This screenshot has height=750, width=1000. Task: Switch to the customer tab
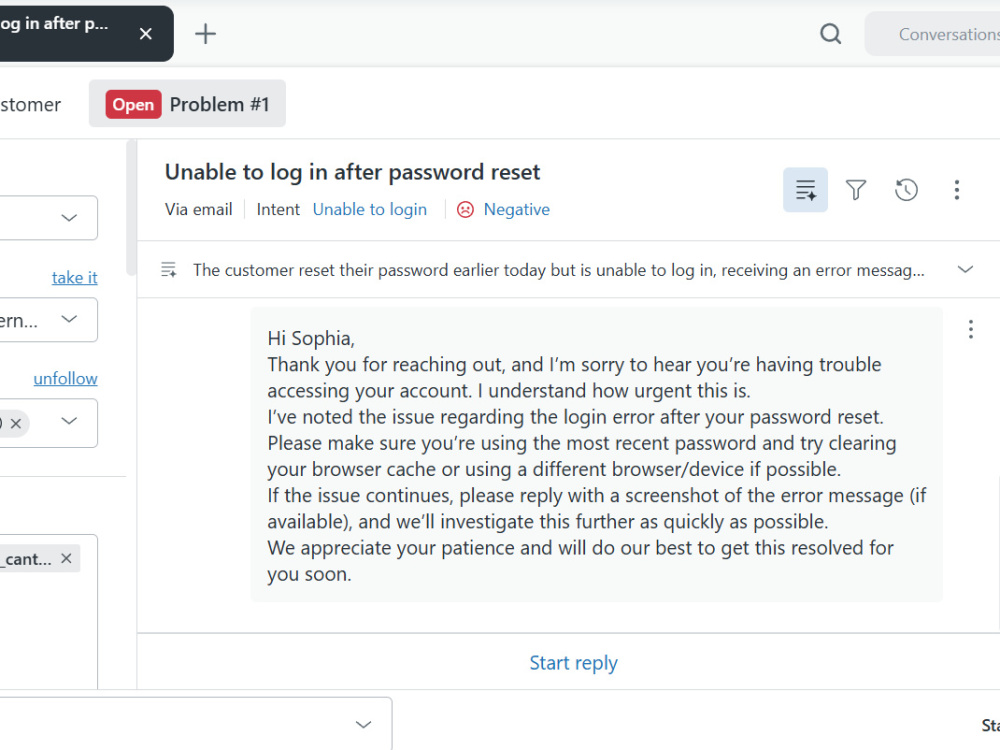pyautogui.click(x=30, y=104)
